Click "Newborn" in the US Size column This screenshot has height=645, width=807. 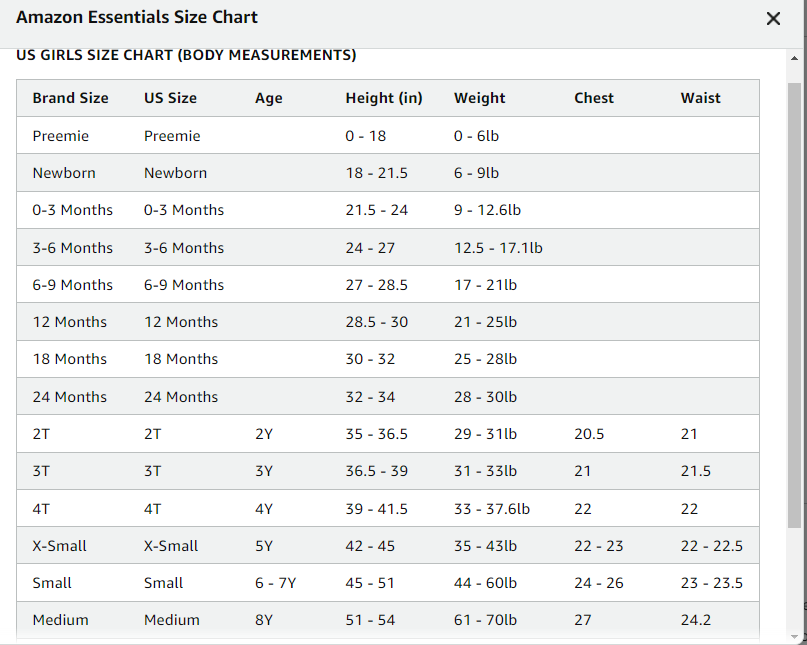pos(176,173)
